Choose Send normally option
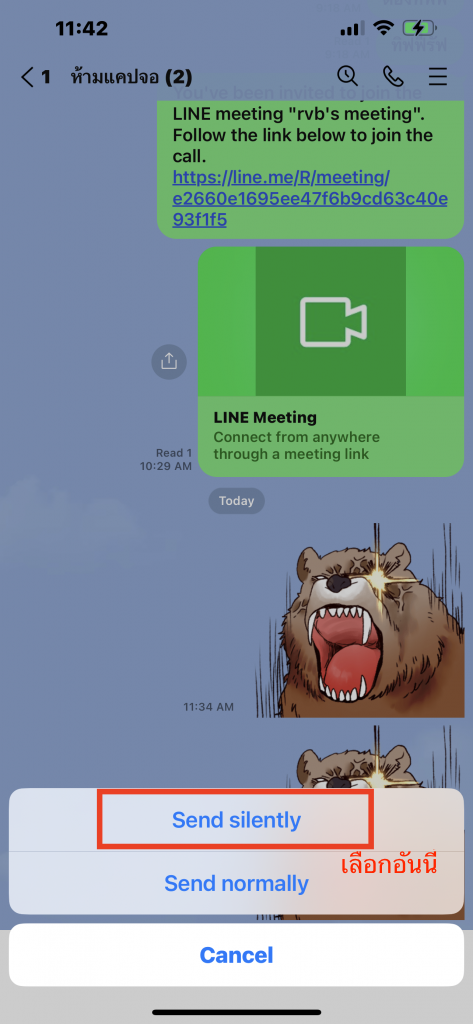The image size is (473, 1024). pyautogui.click(x=236, y=883)
